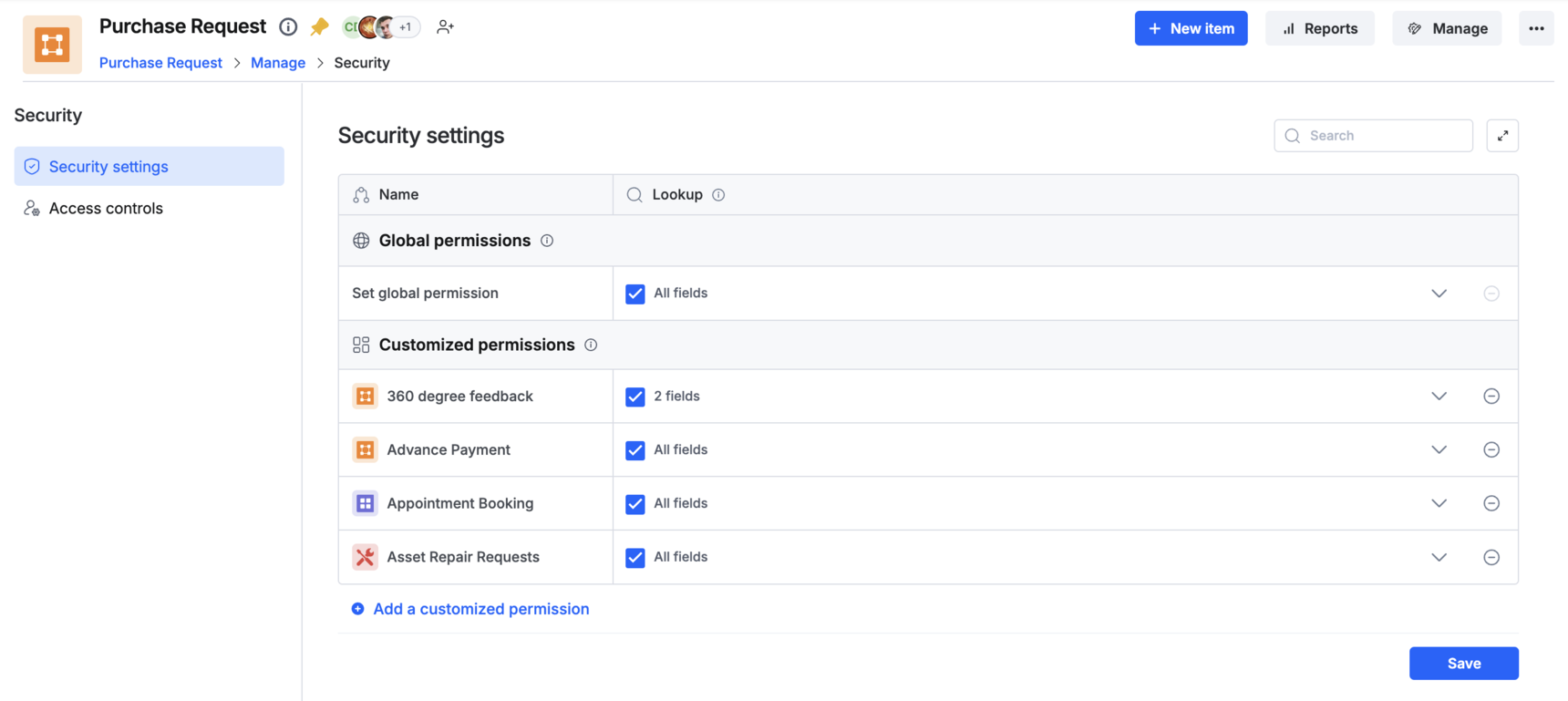
Task: Toggle All fields checkbox for Advance Payment
Action: coord(635,450)
